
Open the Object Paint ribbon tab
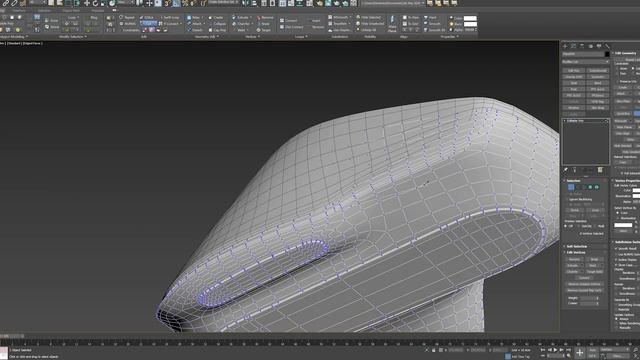[x=71, y=11]
